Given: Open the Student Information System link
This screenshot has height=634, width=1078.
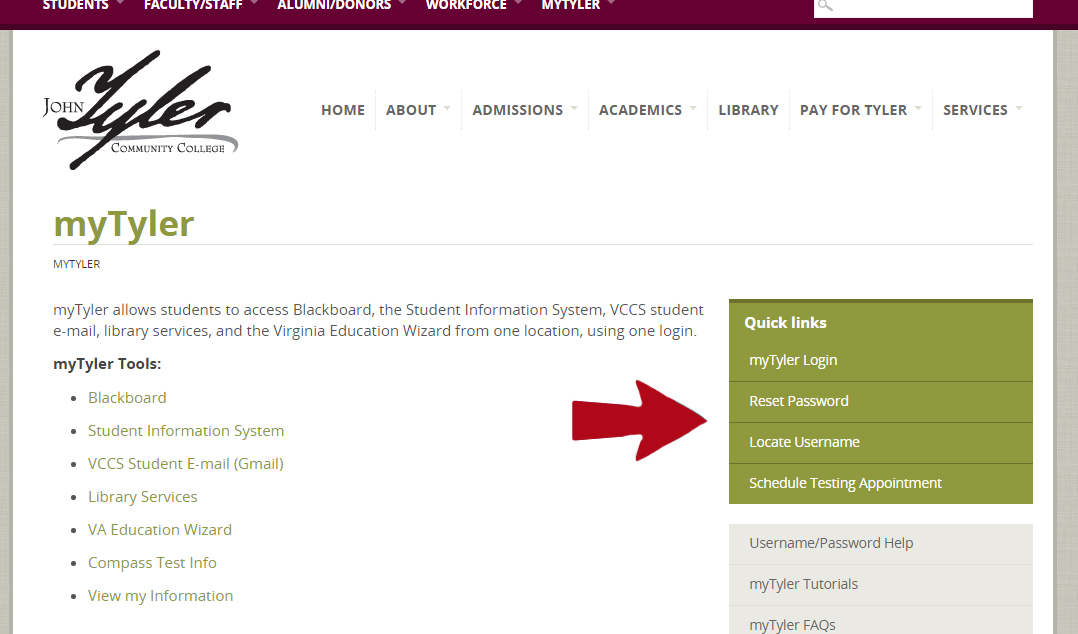Looking at the screenshot, I should [x=186, y=430].
